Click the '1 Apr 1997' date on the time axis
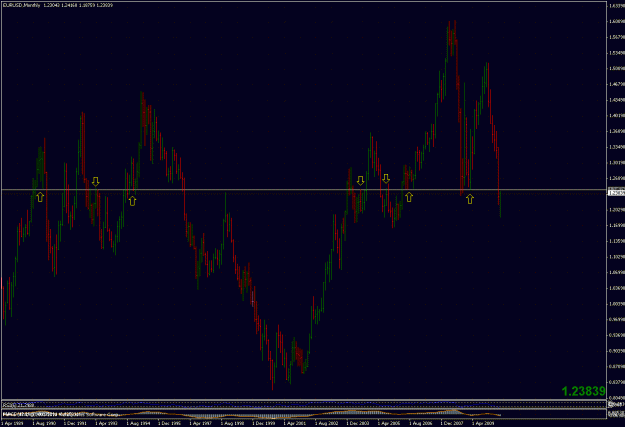Screen dimensions: 625x427 pos(201,423)
